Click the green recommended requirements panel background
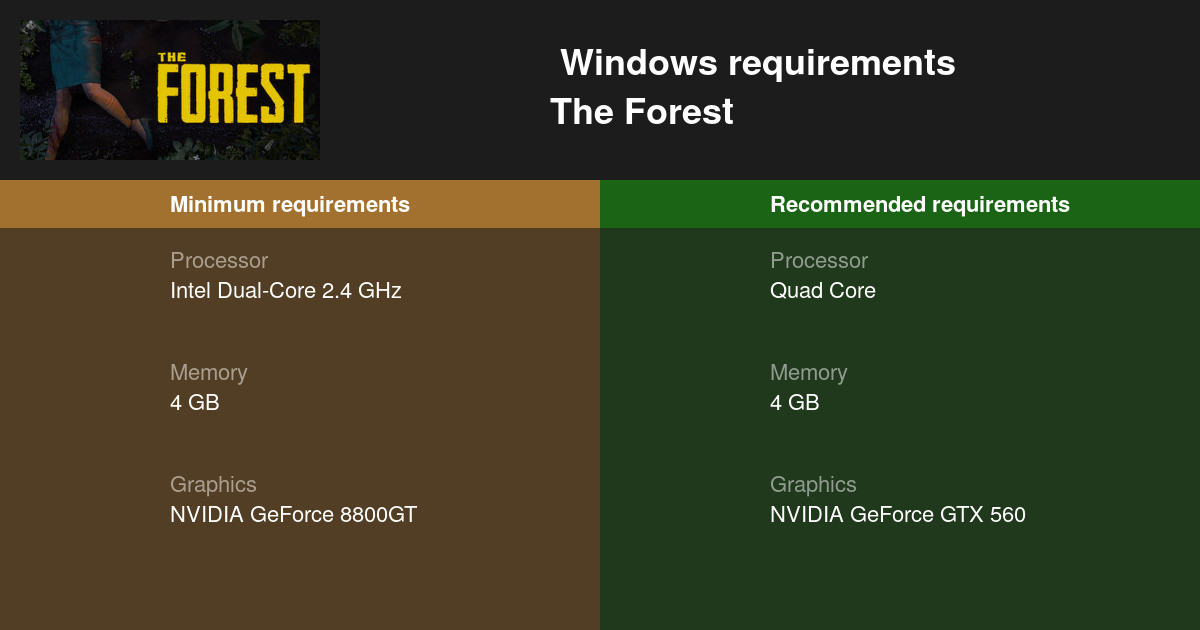The width and height of the screenshot is (1200, 630). (x=900, y=580)
